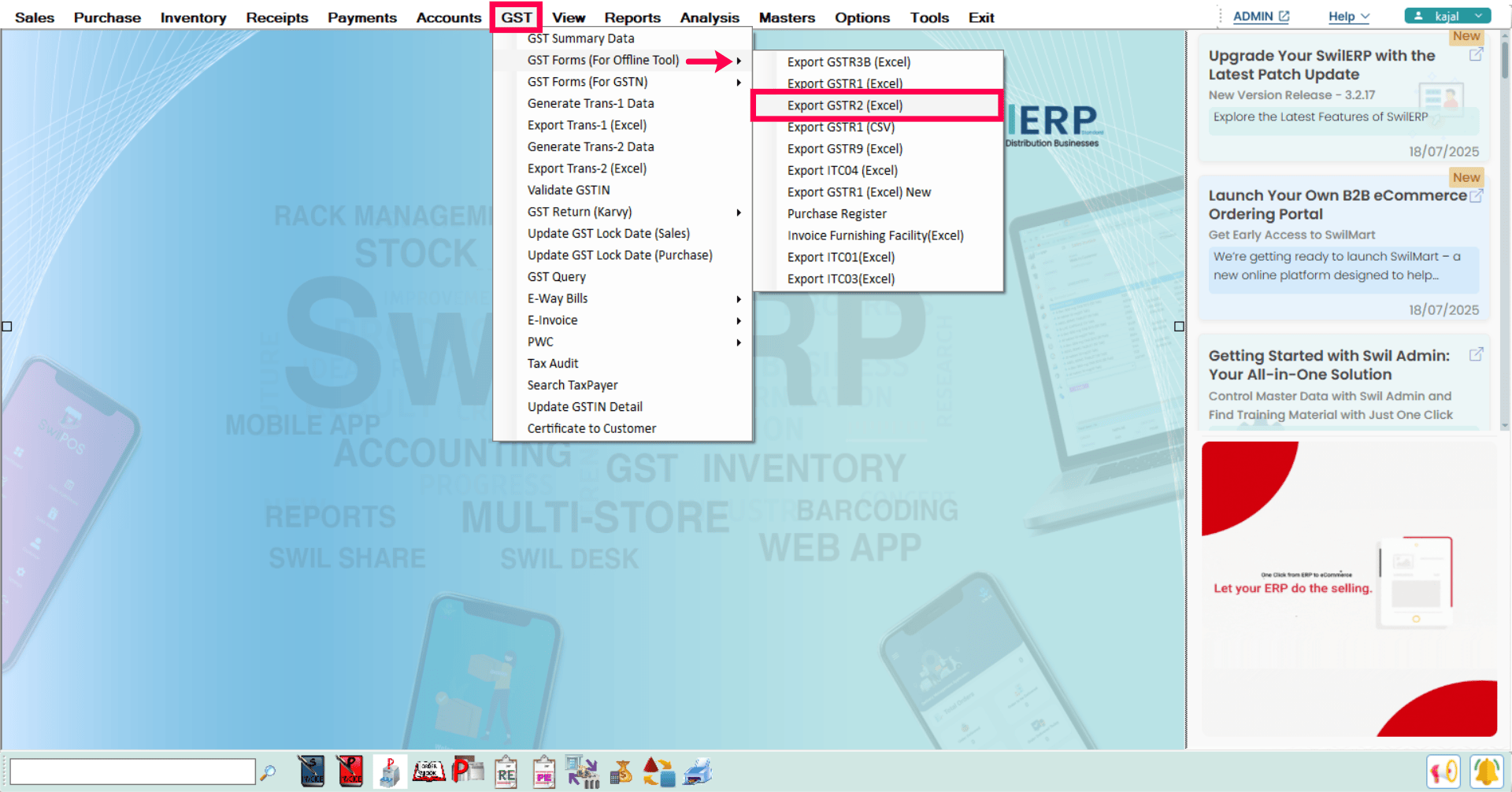Select GST Forms (For Offline Tool) menu entry
The height and width of the screenshot is (792, 1512).
pyautogui.click(x=622, y=60)
